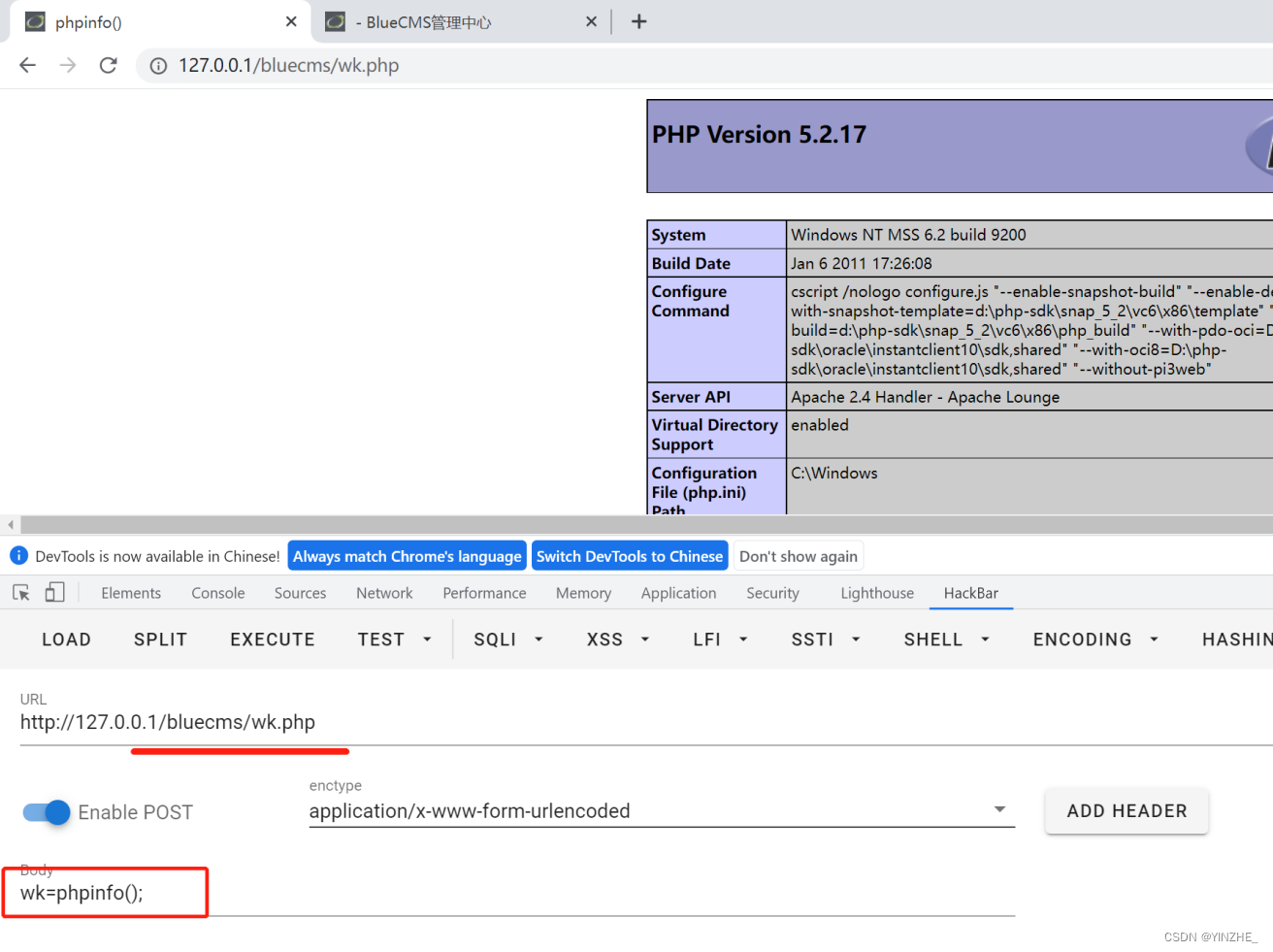This screenshot has height=952, width=1273.
Task: Click the HackBar URL input field
Action: 646,723
